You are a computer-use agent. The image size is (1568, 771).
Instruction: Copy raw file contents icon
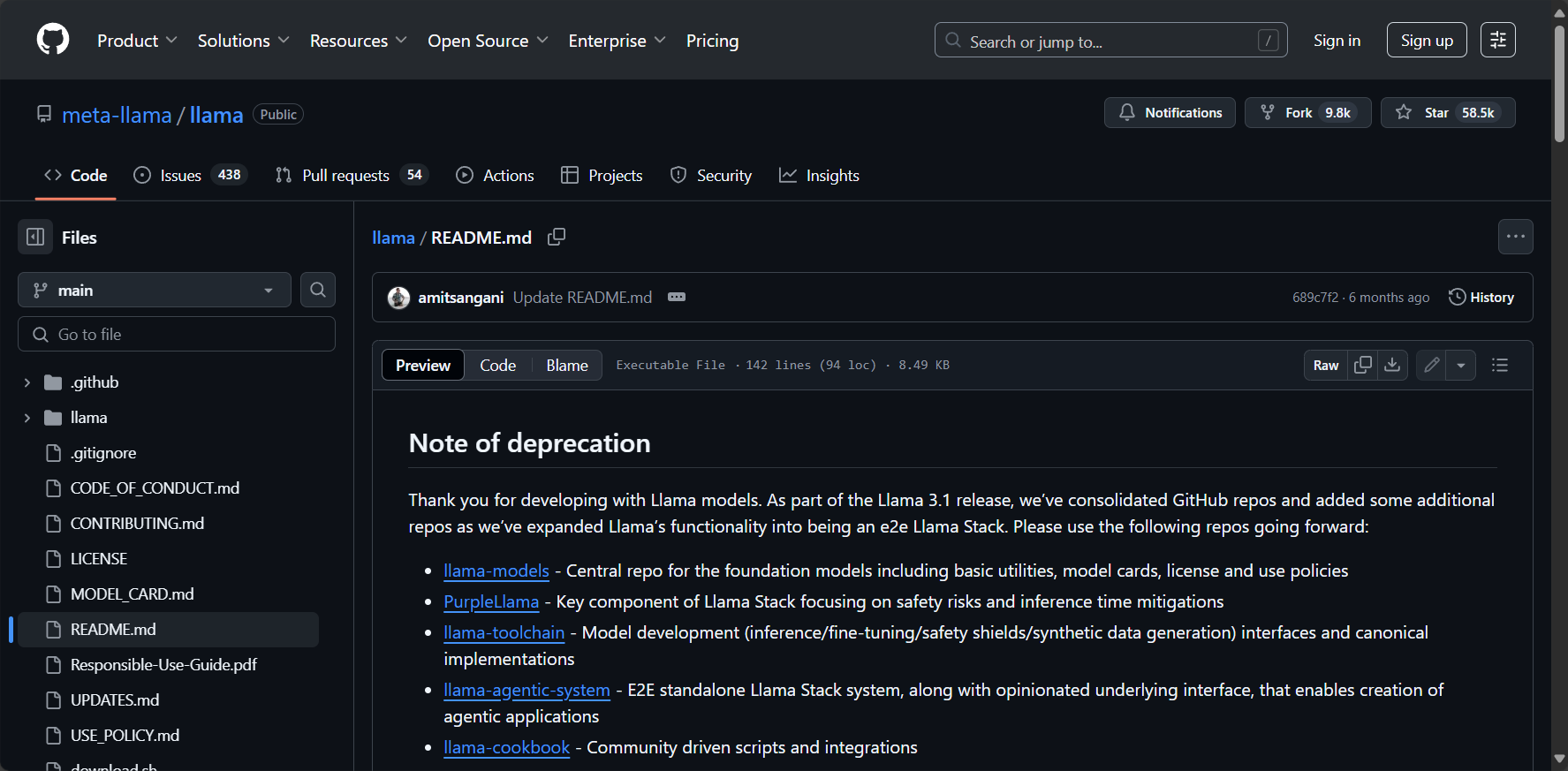pyautogui.click(x=1363, y=365)
